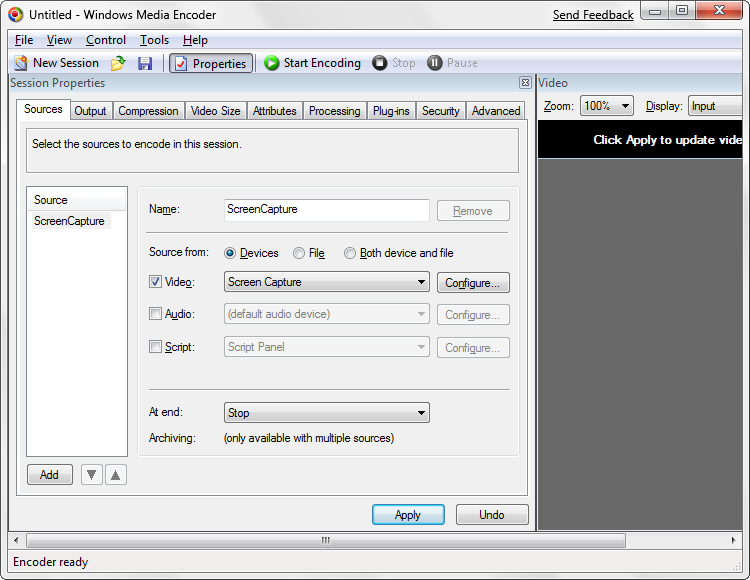Switch to the Compression tab
The width and height of the screenshot is (750, 580).
point(148,111)
